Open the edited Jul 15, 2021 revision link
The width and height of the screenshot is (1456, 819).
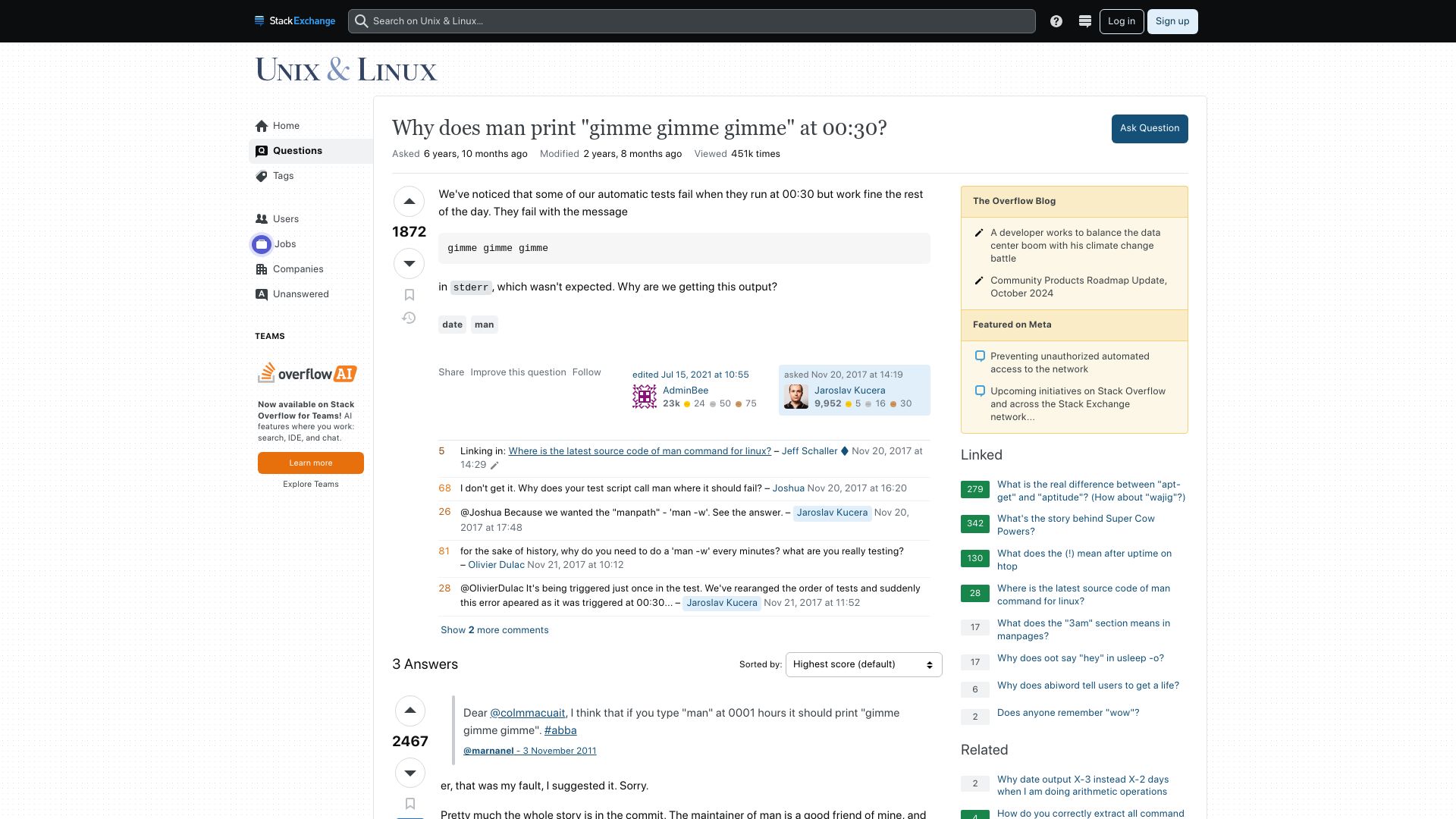tap(690, 375)
